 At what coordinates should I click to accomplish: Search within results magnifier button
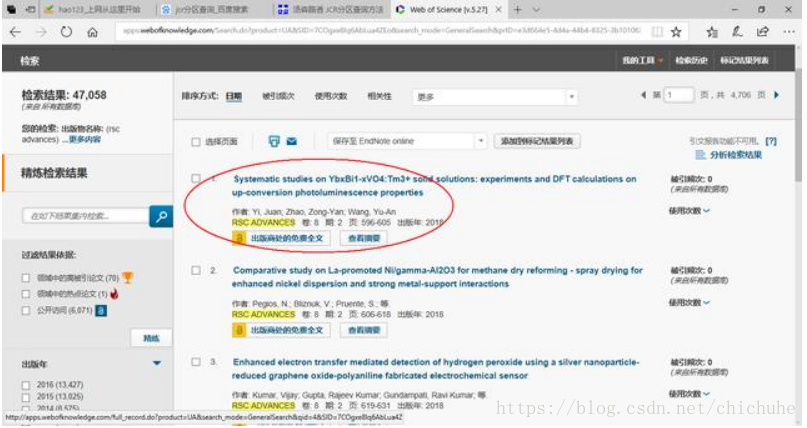click(x=161, y=216)
